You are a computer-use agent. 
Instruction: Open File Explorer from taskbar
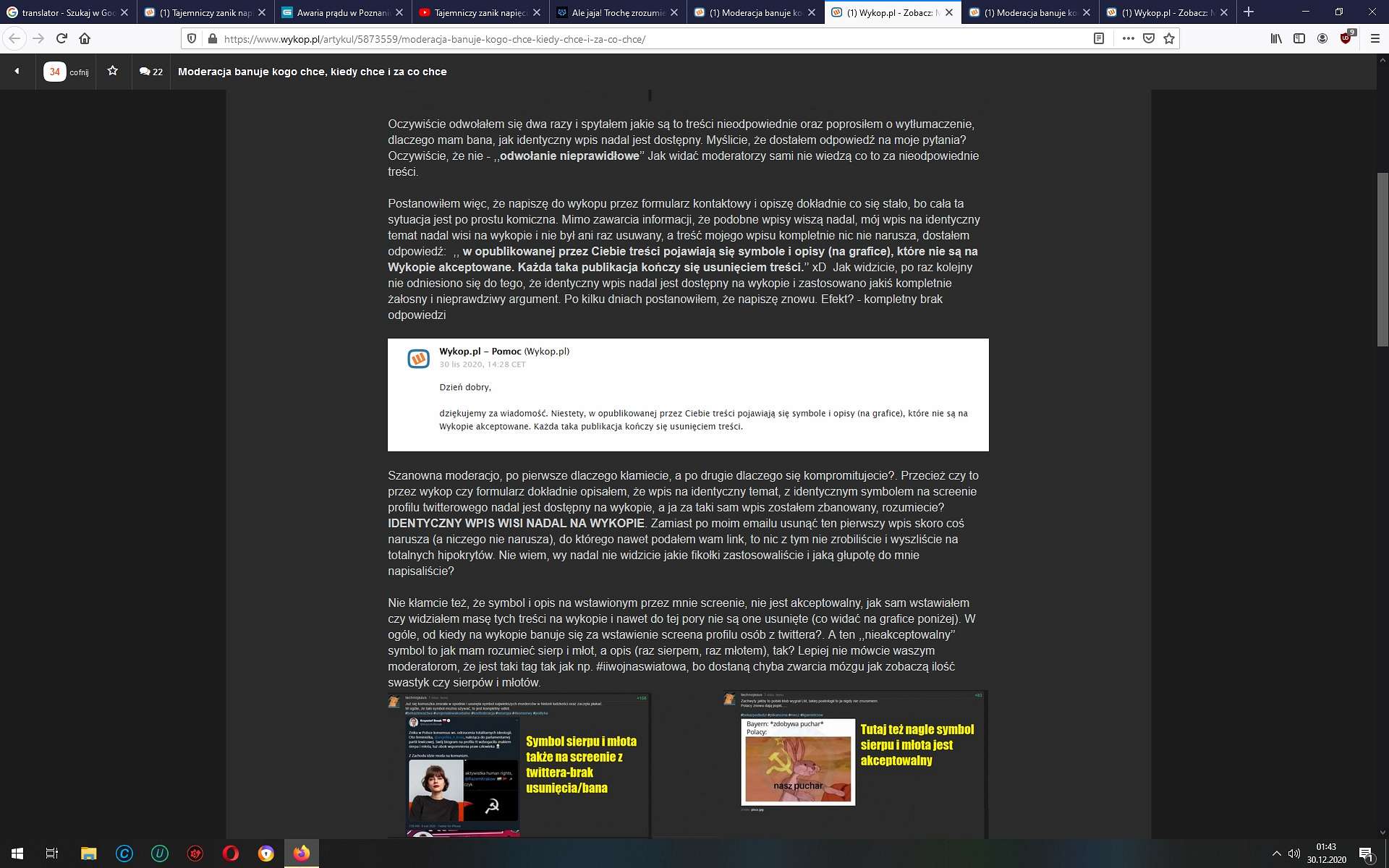88,854
